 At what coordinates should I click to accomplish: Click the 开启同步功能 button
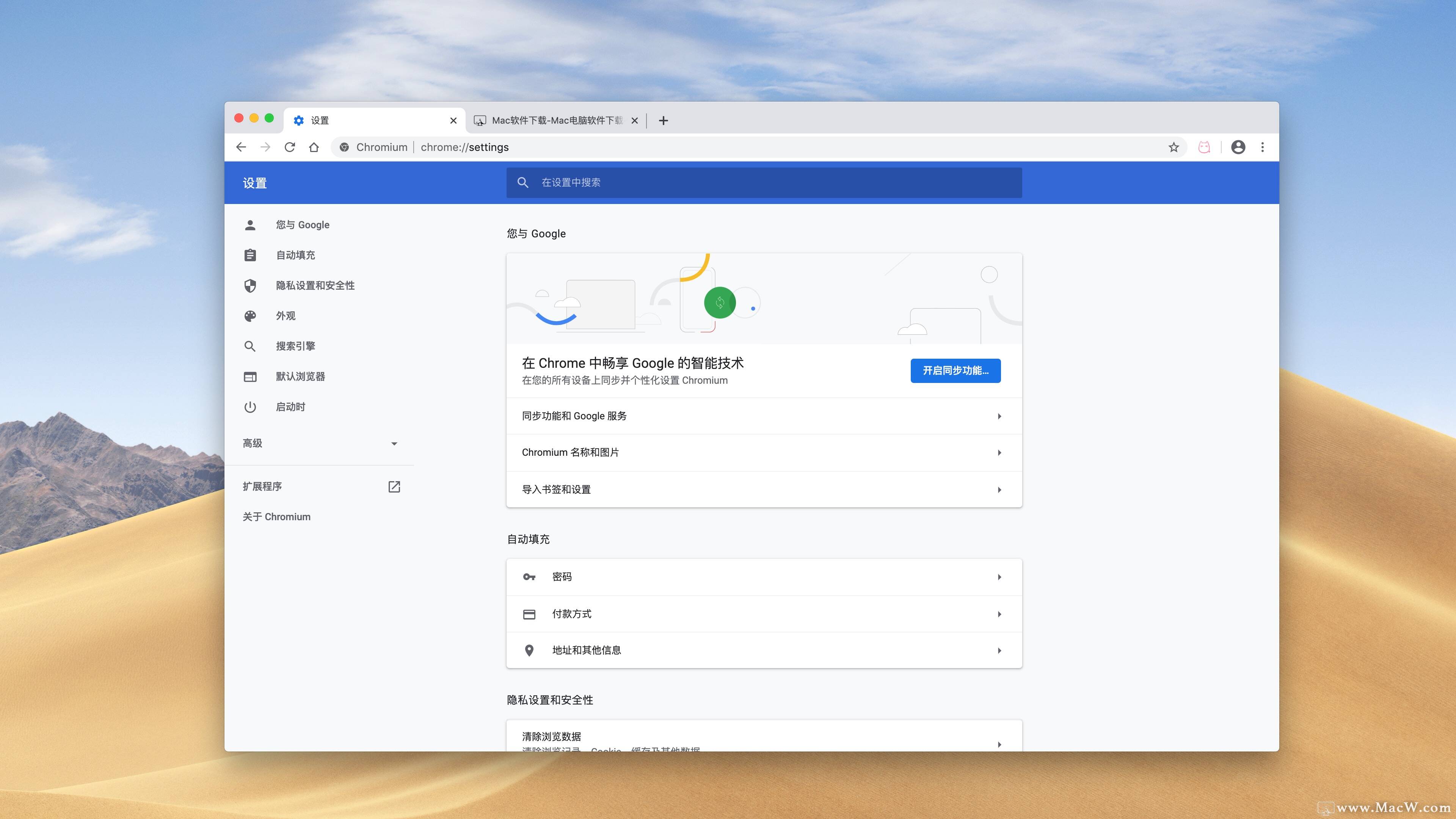955,371
